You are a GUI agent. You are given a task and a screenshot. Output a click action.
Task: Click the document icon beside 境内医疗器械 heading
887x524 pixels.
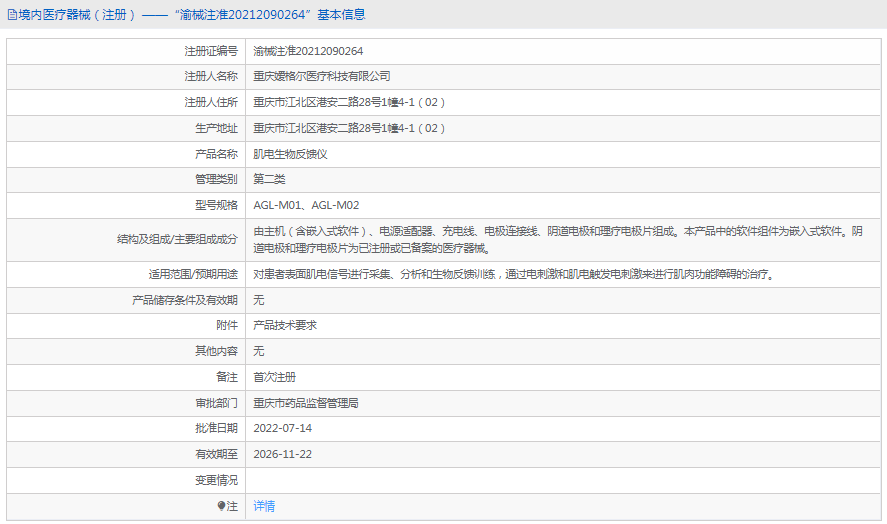pos(12,15)
